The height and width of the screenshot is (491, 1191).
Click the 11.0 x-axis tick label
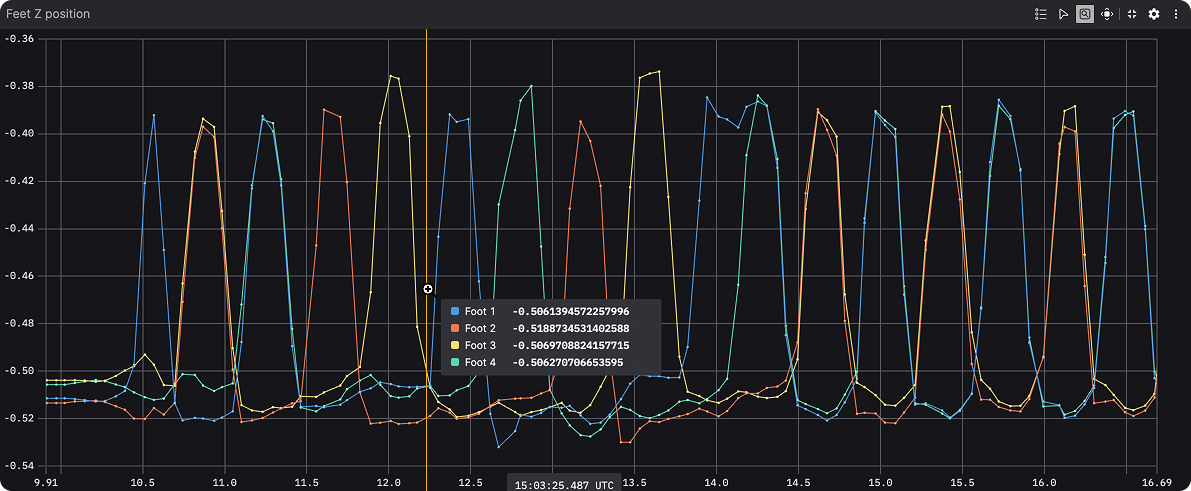[x=225, y=481]
